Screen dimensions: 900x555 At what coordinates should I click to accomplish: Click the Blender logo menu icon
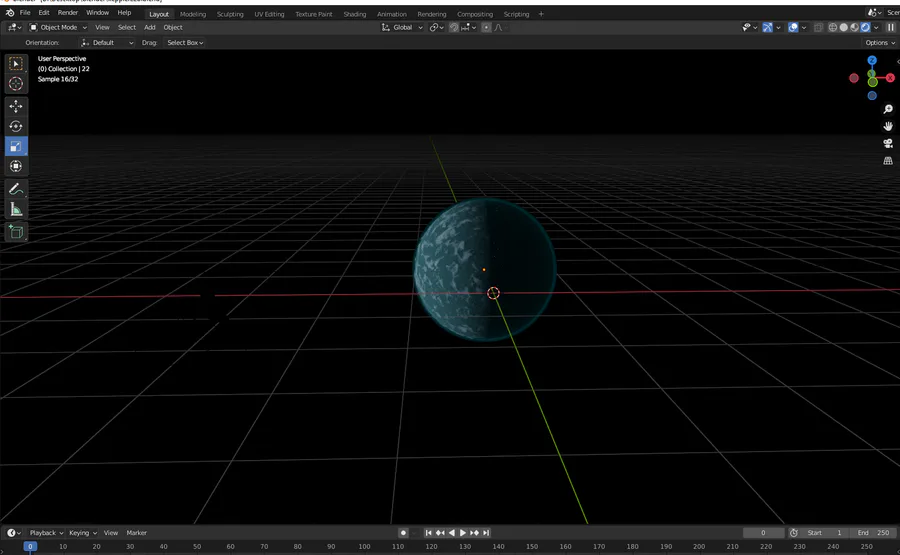[9, 13]
